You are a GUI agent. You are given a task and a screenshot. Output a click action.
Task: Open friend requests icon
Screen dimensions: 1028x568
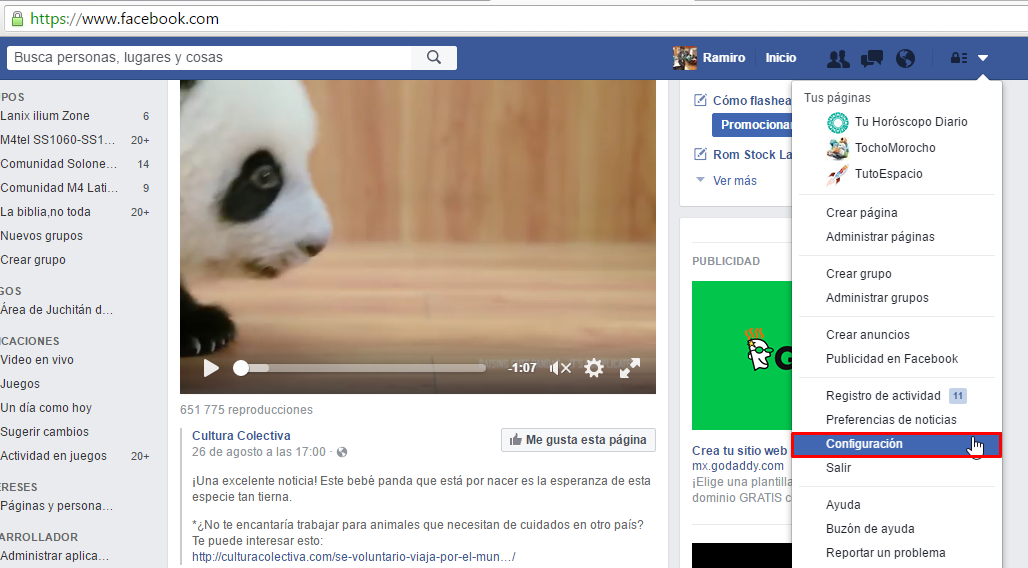(838, 58)
